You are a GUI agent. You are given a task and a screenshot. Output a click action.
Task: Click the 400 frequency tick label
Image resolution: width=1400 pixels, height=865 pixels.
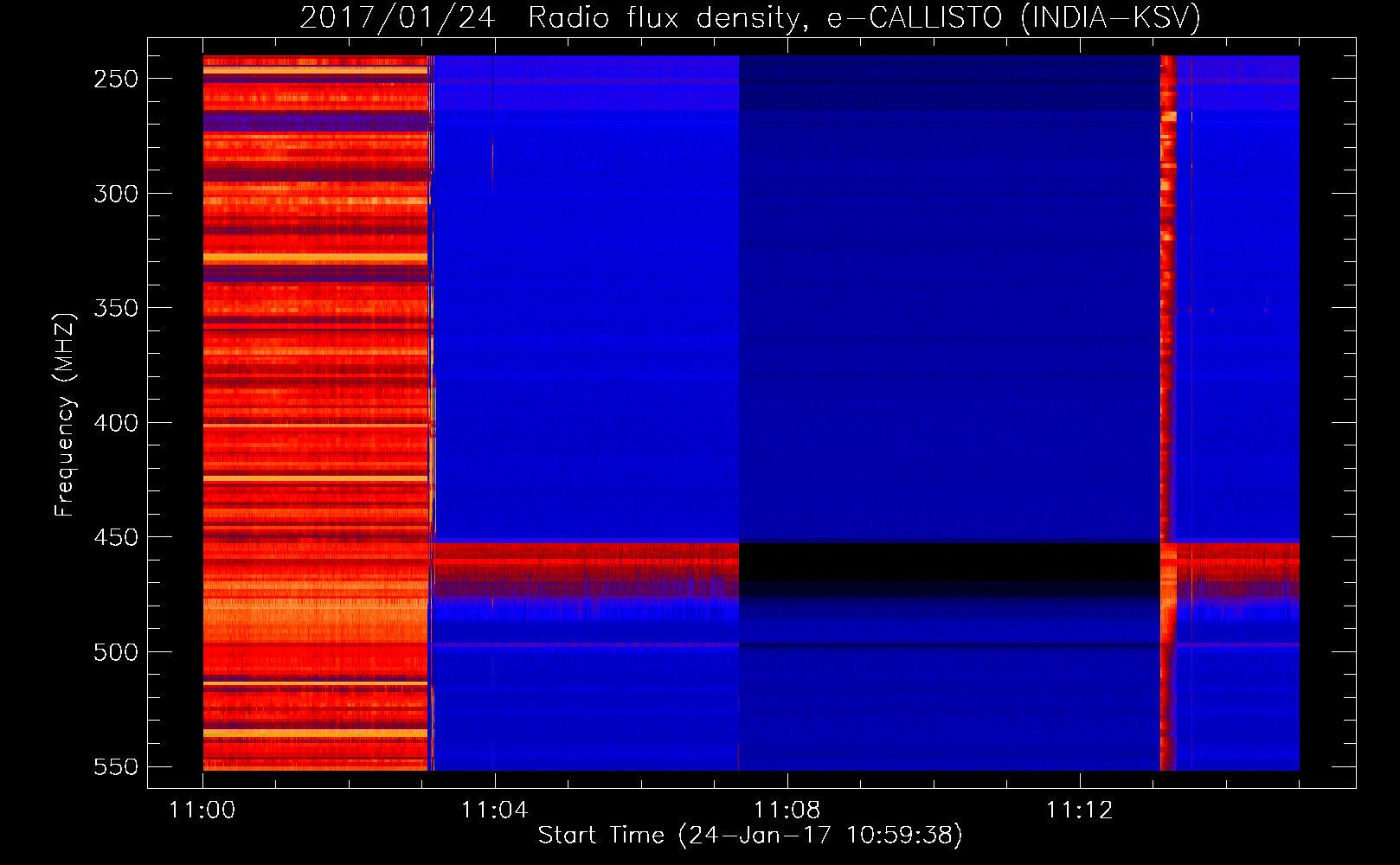[x=116, y=423]
